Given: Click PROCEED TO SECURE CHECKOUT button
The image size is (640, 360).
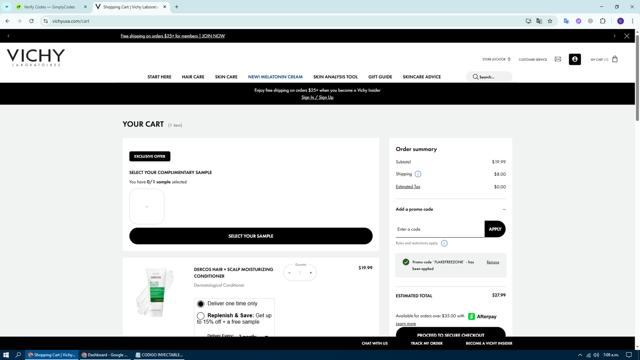Looking at the screenshot, I should [x=451, y=333].
